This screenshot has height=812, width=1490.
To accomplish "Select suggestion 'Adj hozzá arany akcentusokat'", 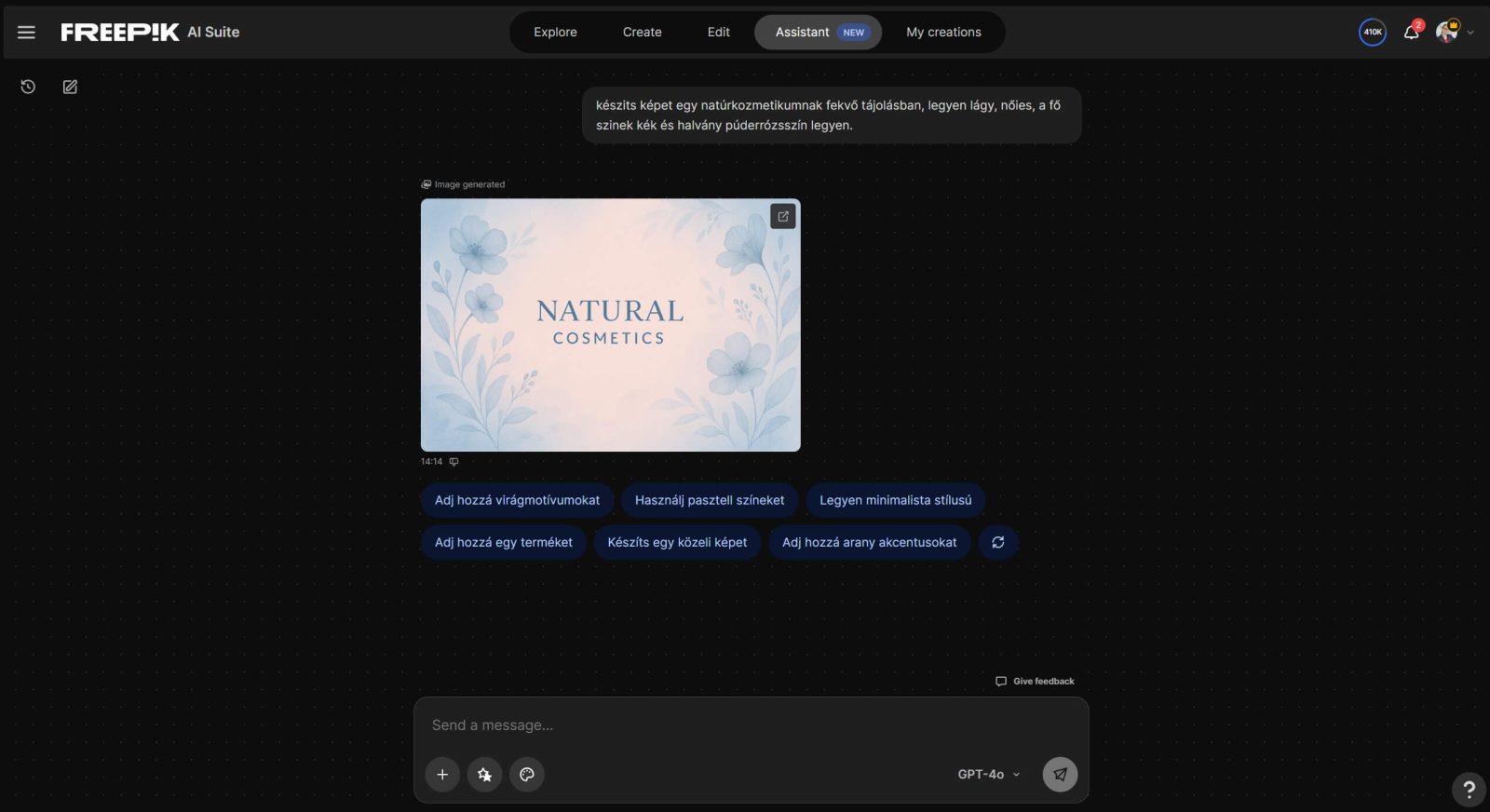I will [869, 542].
